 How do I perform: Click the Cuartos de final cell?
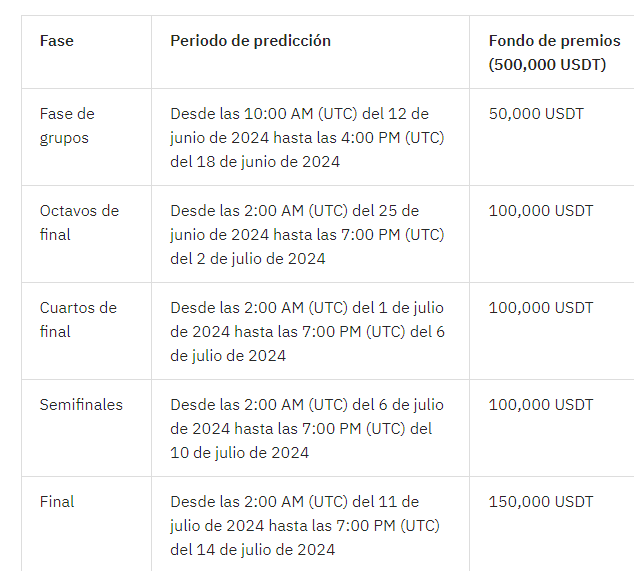78,320
